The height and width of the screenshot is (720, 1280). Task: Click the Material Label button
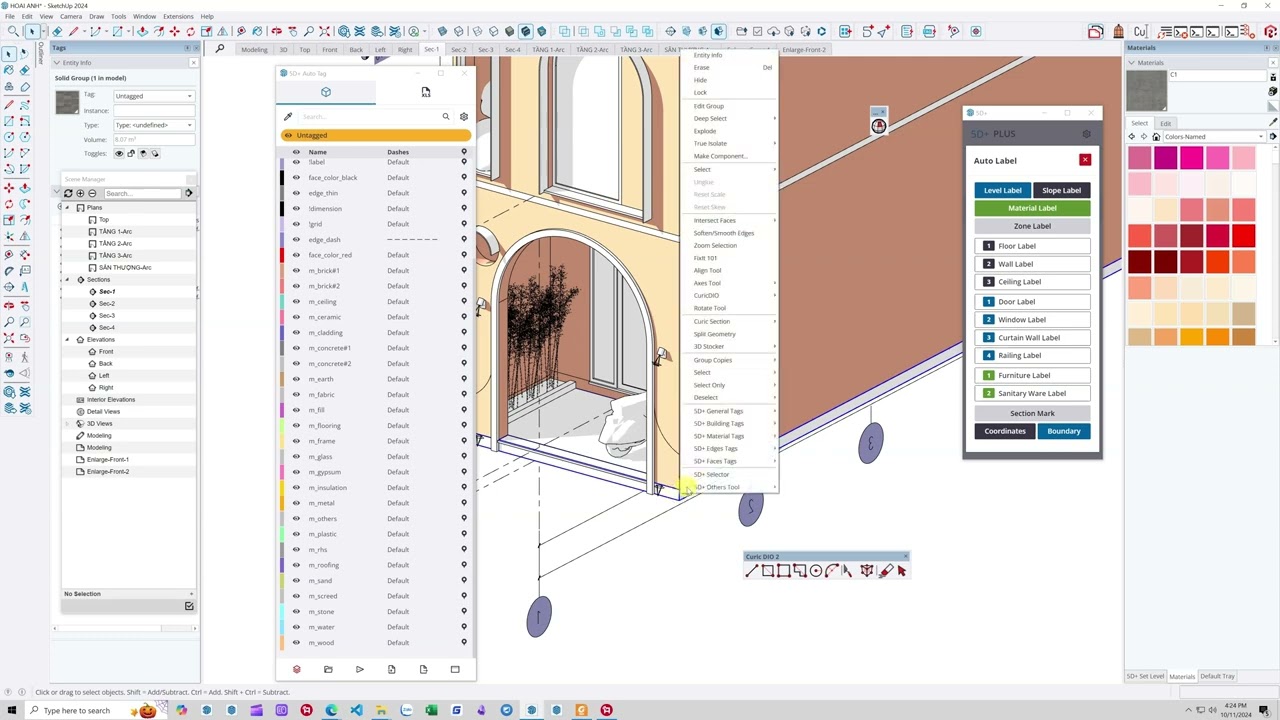coord(1032,208)
